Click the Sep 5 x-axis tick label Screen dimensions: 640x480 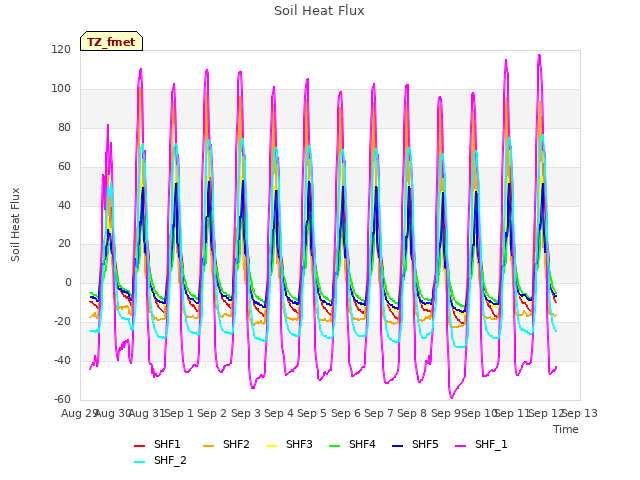coord(312,413)
